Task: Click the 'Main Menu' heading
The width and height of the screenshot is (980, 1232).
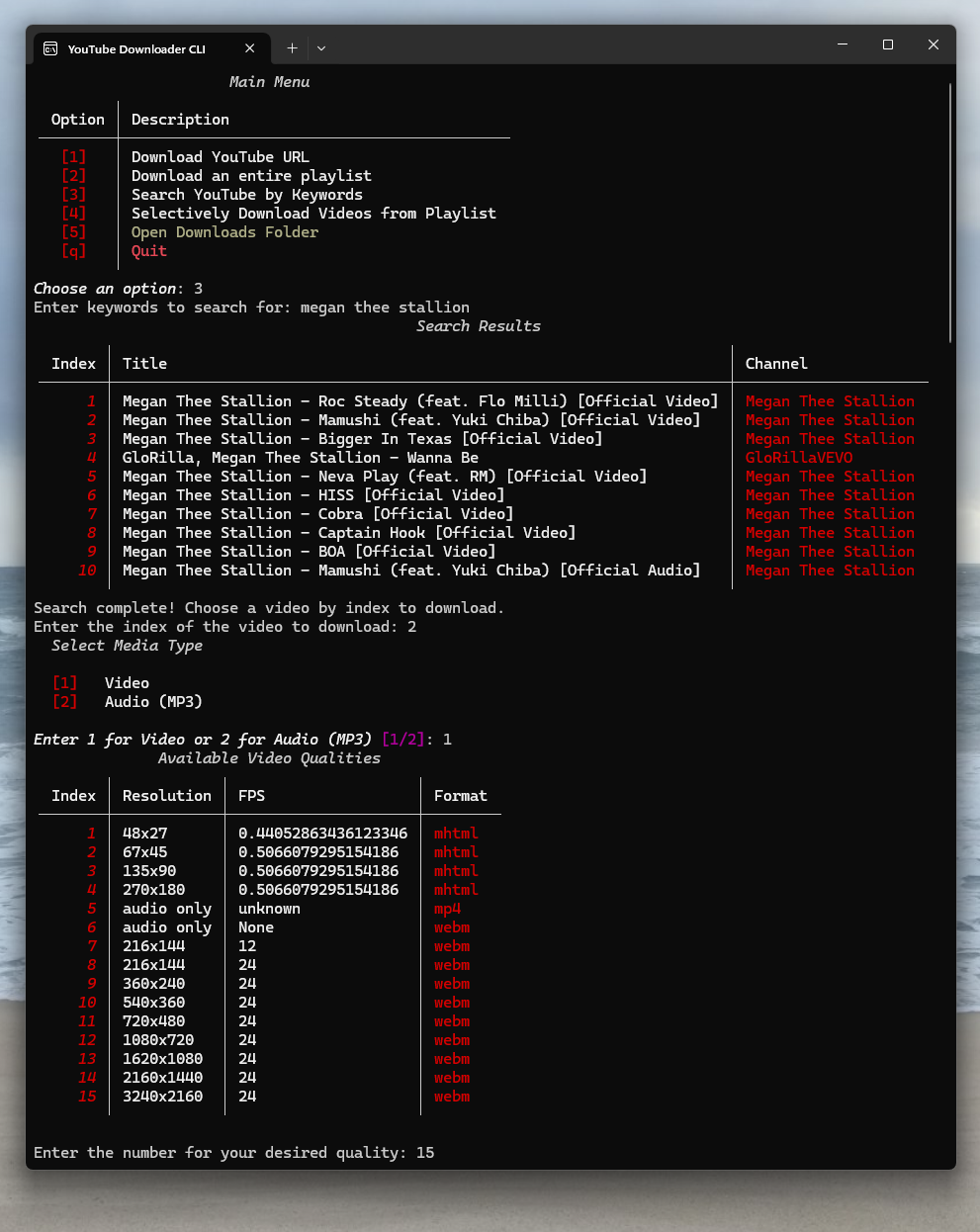Action: click(269, 82)
